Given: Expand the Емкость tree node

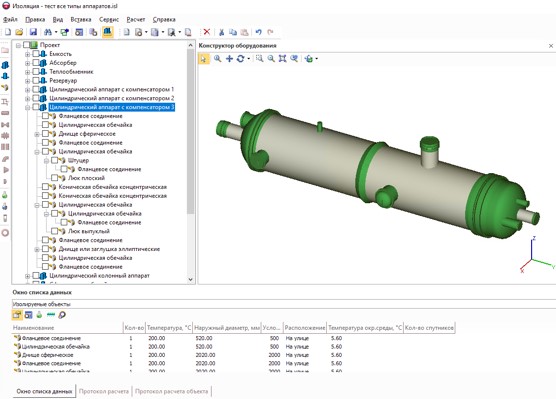Looking at the screenshot, I should coord(27,54).
